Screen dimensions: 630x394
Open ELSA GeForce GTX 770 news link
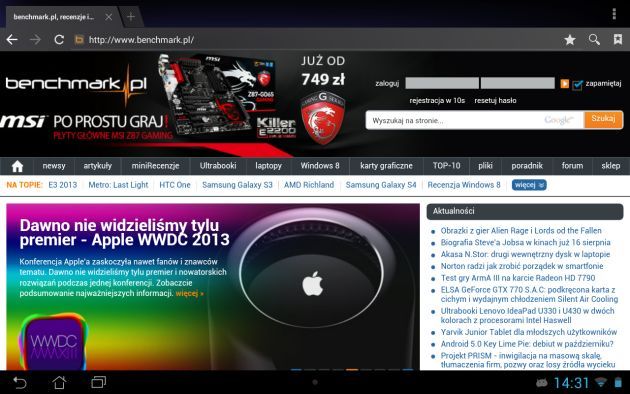click(529, 294)
